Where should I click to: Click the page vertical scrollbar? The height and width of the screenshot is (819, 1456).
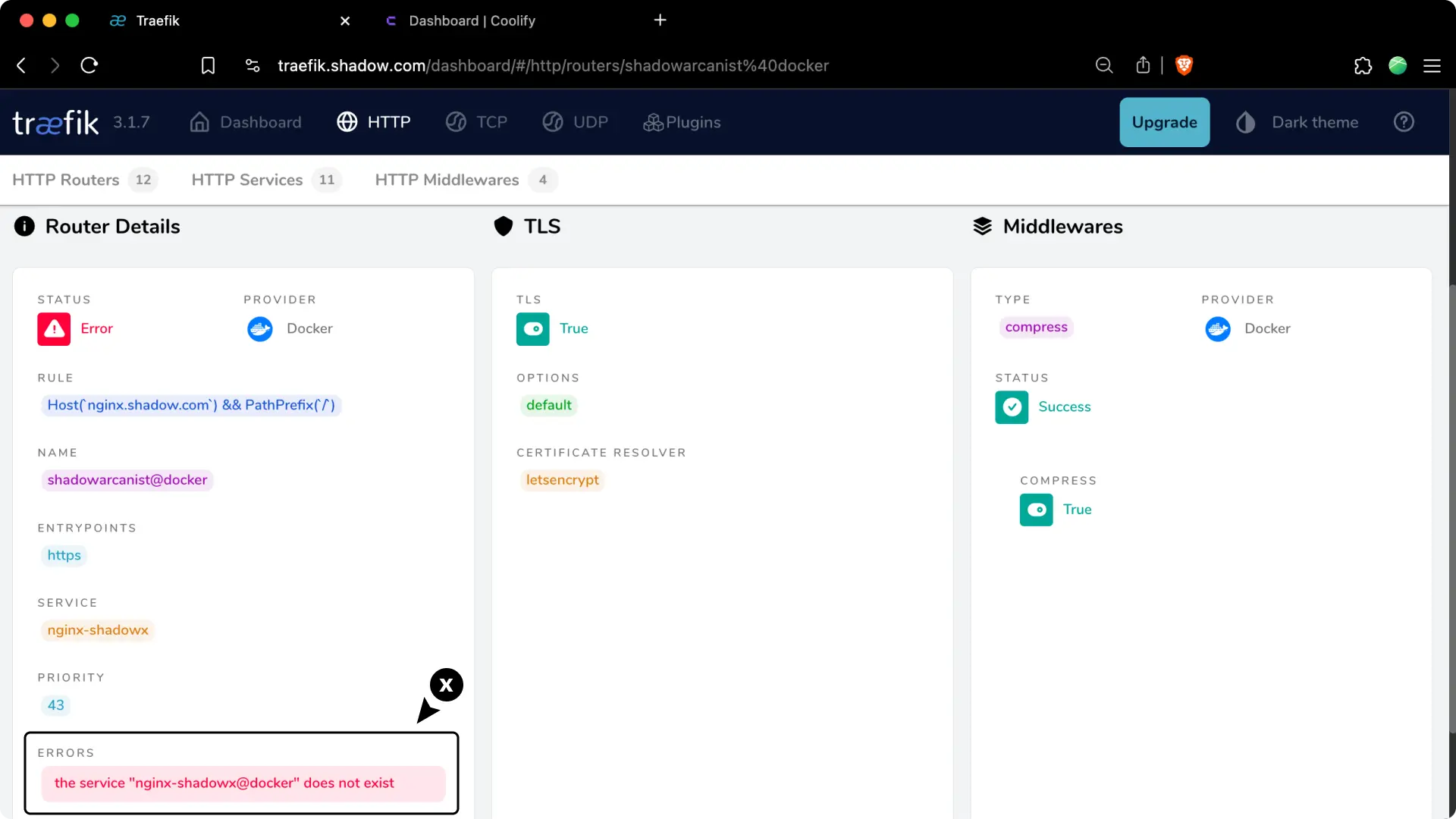pyautogui.click(x=1451, y=508)
